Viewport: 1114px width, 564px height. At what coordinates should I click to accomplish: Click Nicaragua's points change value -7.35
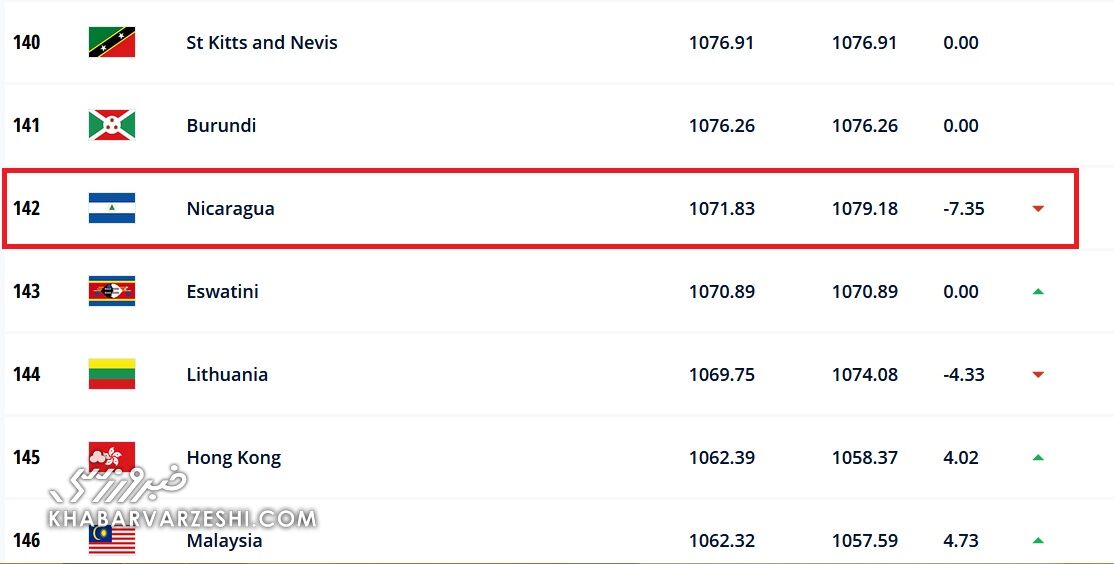click(x=963, y=209)
